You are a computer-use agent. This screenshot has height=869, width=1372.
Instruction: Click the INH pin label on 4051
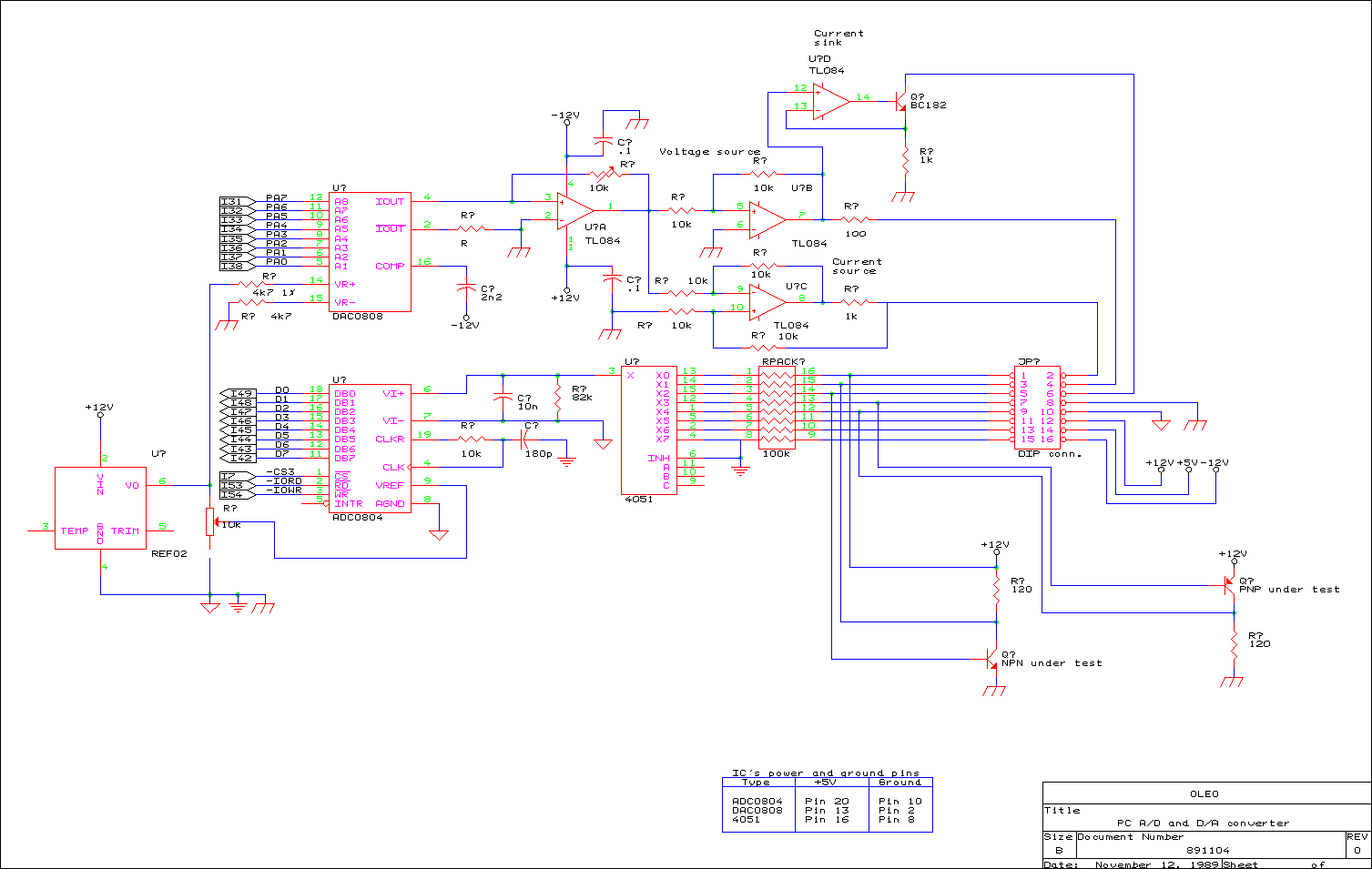pyautogui.click(x=659, y=458)
